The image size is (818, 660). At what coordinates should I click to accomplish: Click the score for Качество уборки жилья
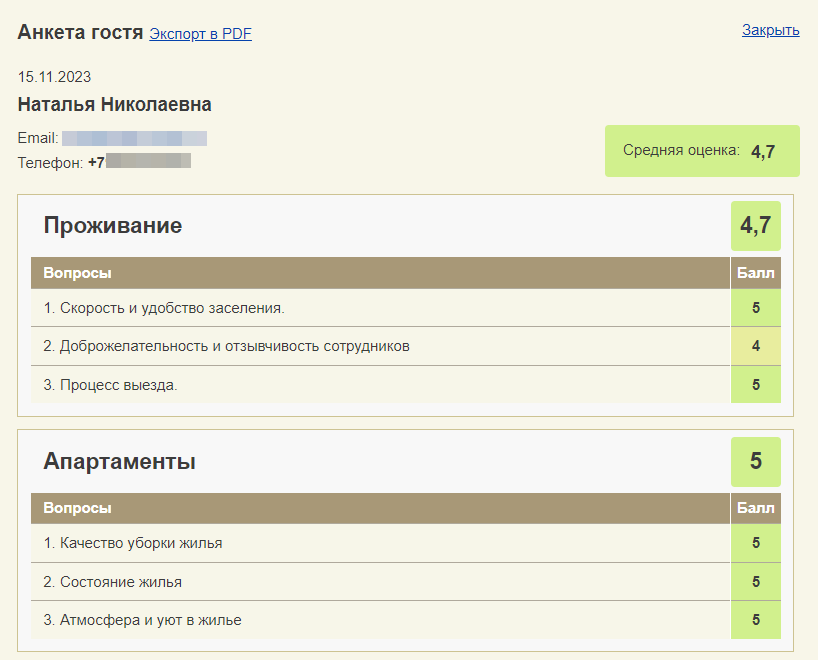[x=755, y=543]
